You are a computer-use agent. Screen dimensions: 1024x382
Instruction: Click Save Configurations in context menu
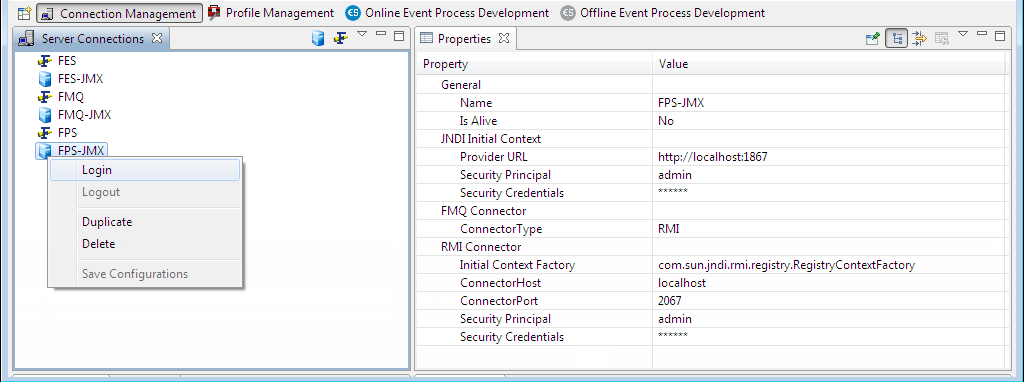coord(145,274)
